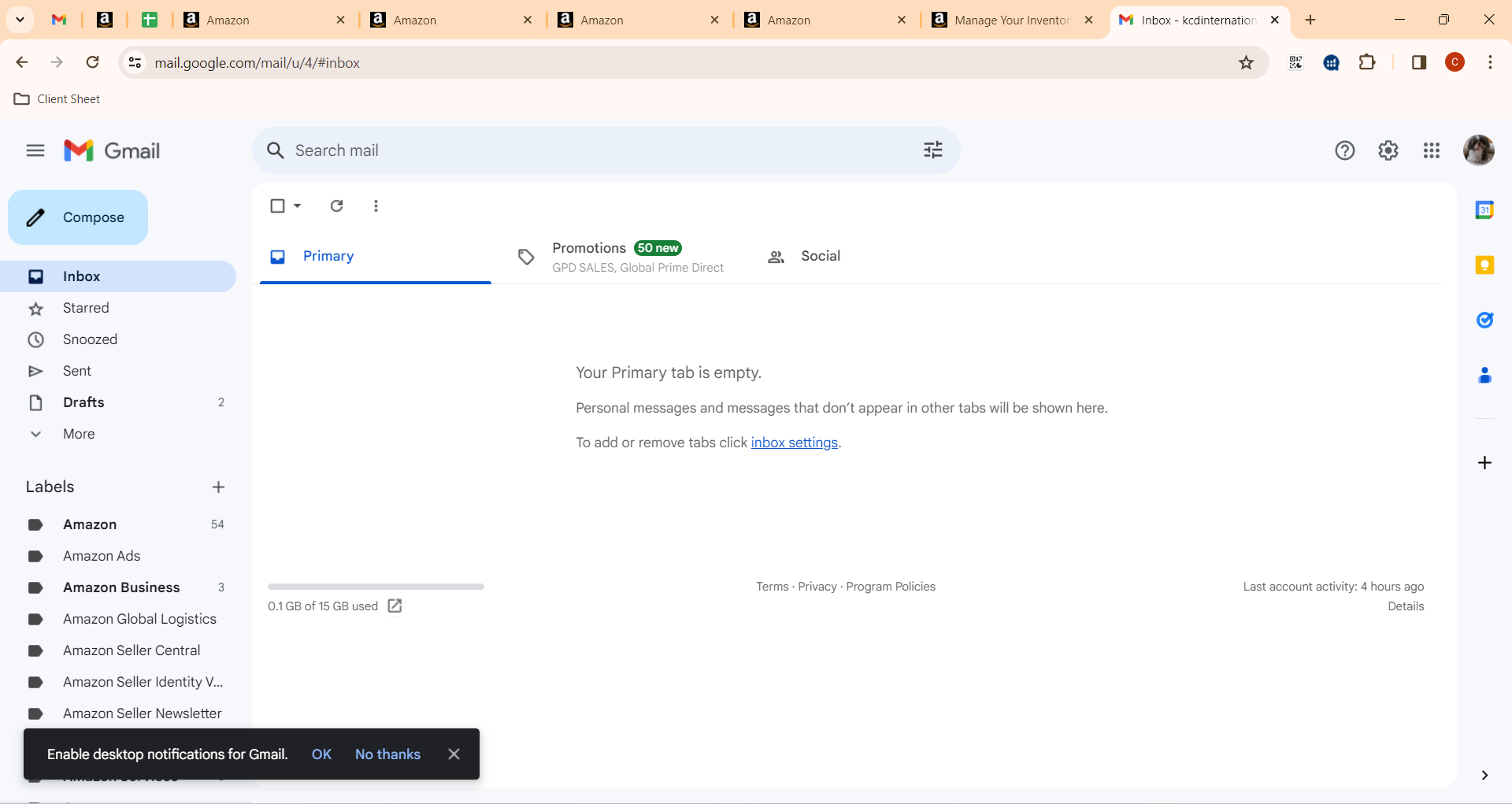Screen dimensions: 1512x804
Task: Open Google Contacts side panel
Action: [1484, 376]
